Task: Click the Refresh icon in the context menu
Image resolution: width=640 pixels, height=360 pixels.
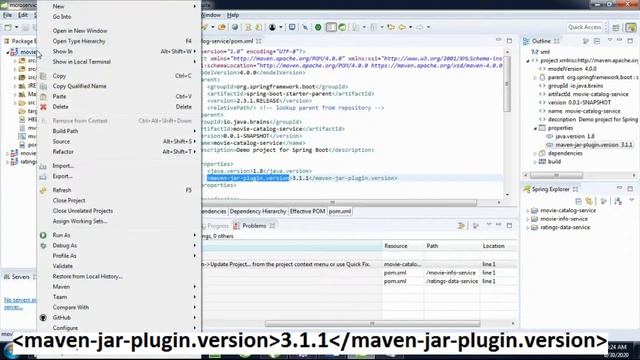Action: [43, 190]
